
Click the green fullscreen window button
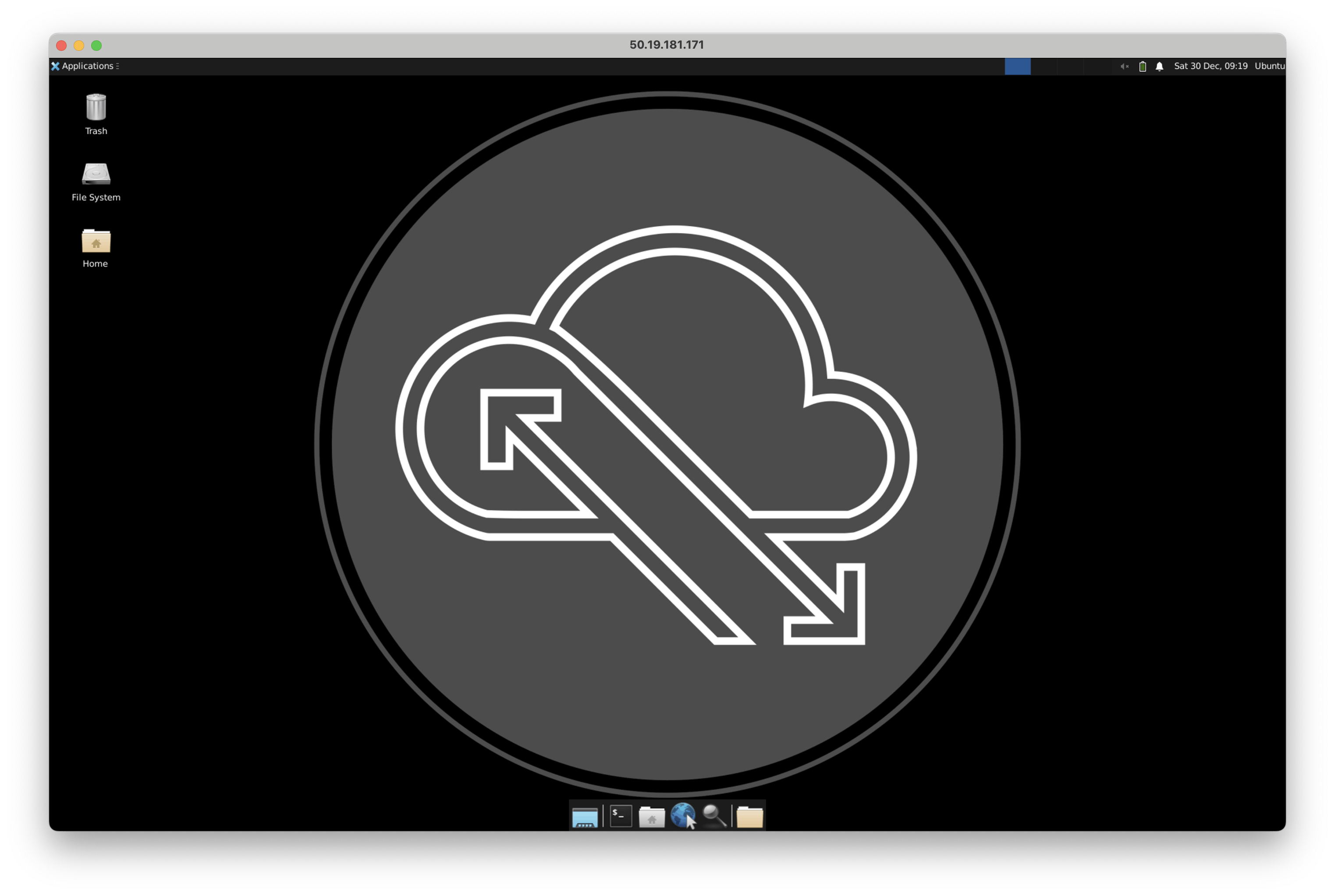coord(96,45)
